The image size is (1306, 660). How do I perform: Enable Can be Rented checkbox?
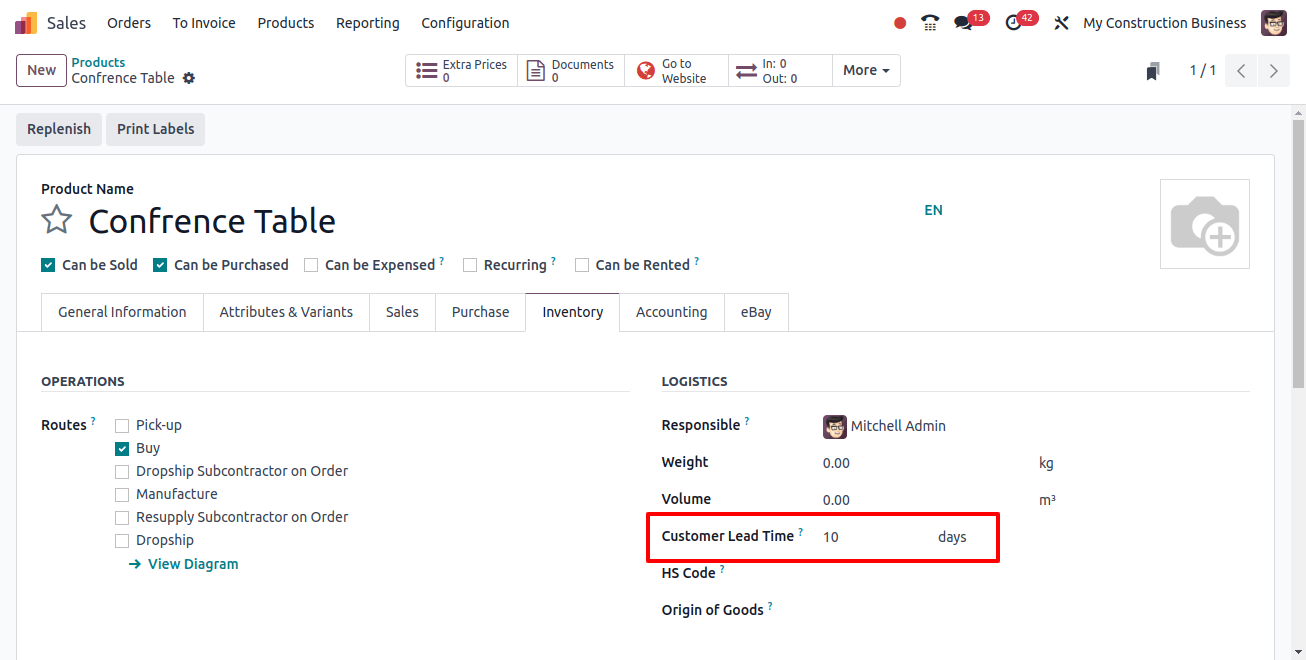(582, 265)
